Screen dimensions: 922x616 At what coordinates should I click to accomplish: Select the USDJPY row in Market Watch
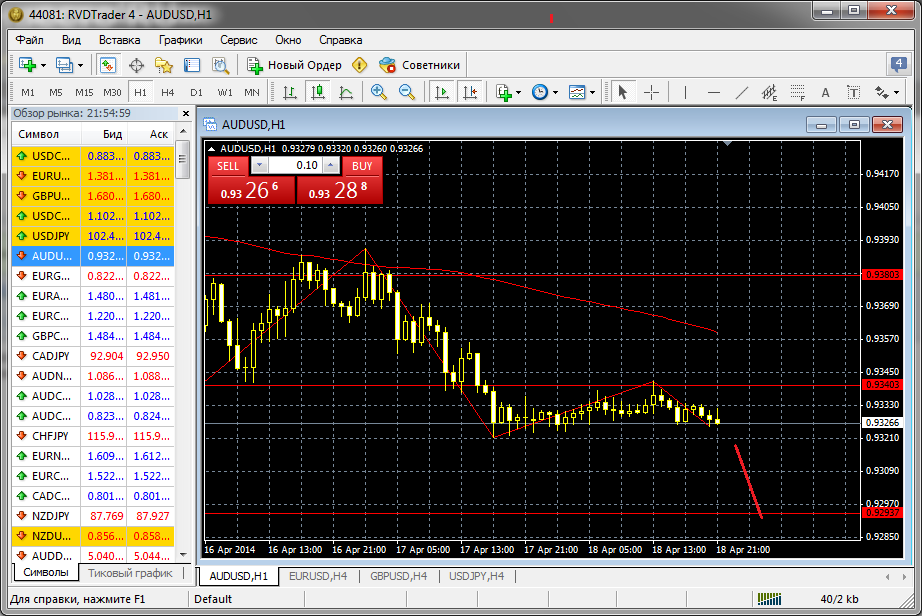[x=50, y=236]
